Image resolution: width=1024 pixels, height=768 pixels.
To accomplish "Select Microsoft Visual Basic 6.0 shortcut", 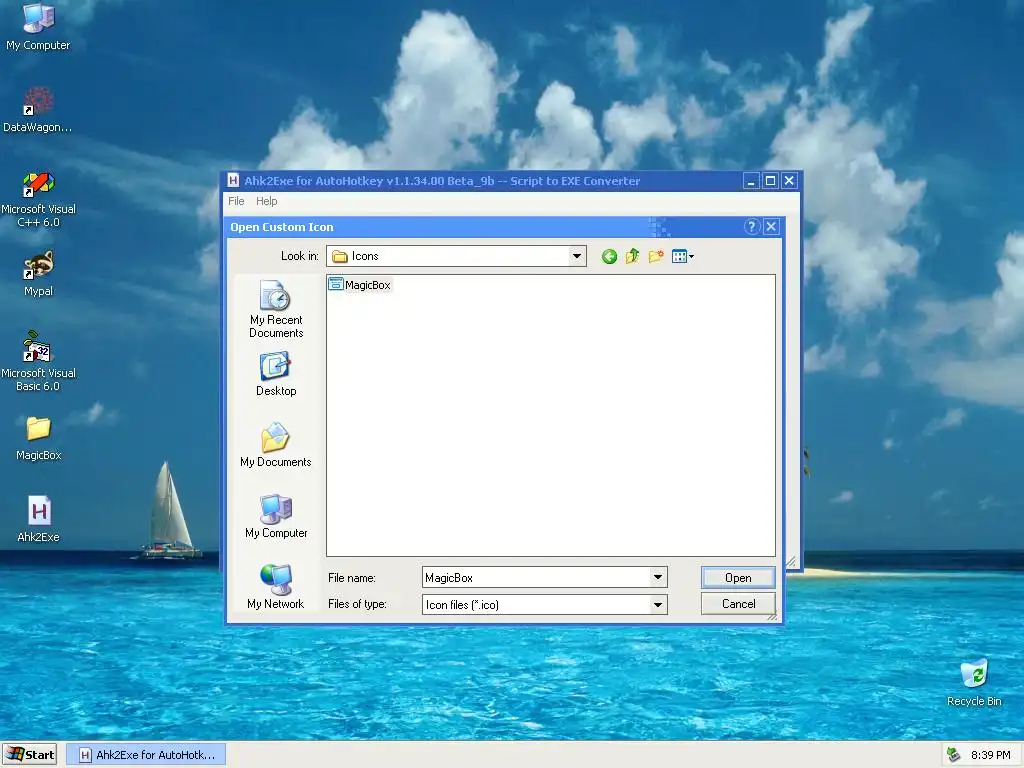I will (x=38, y=361).
